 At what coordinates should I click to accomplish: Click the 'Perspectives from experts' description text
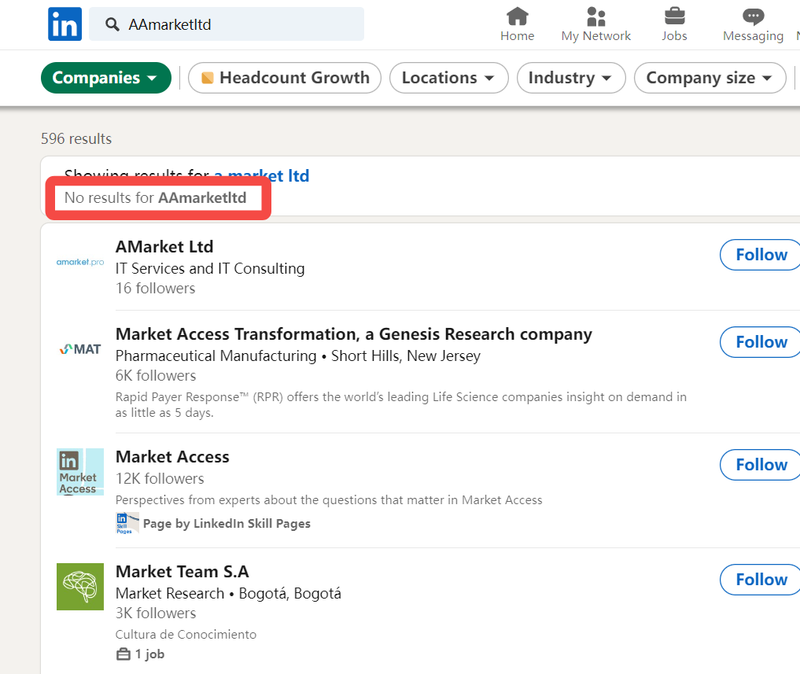click(x=329, y=500)
